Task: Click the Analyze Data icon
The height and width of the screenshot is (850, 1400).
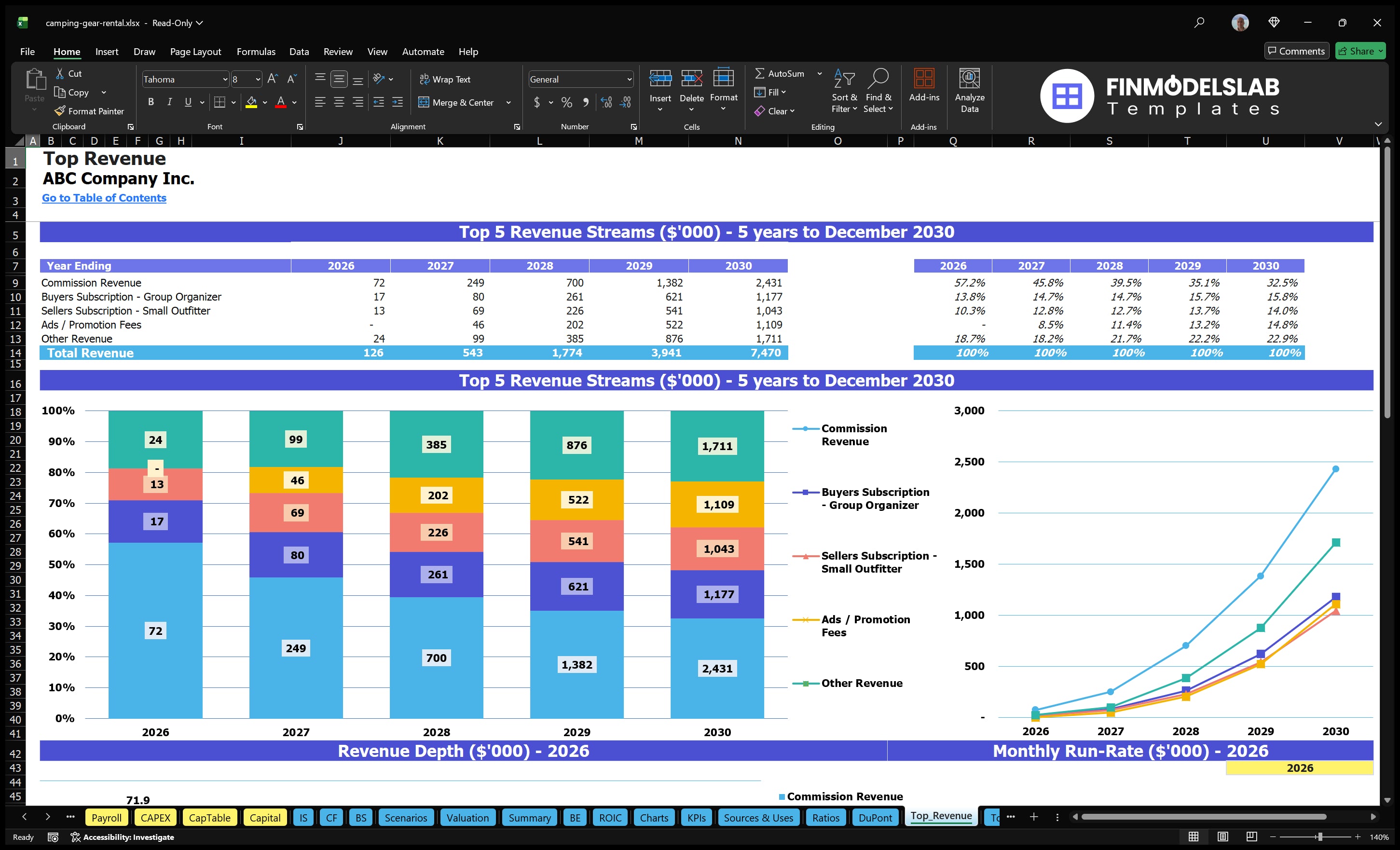Action: pos(970,90)
